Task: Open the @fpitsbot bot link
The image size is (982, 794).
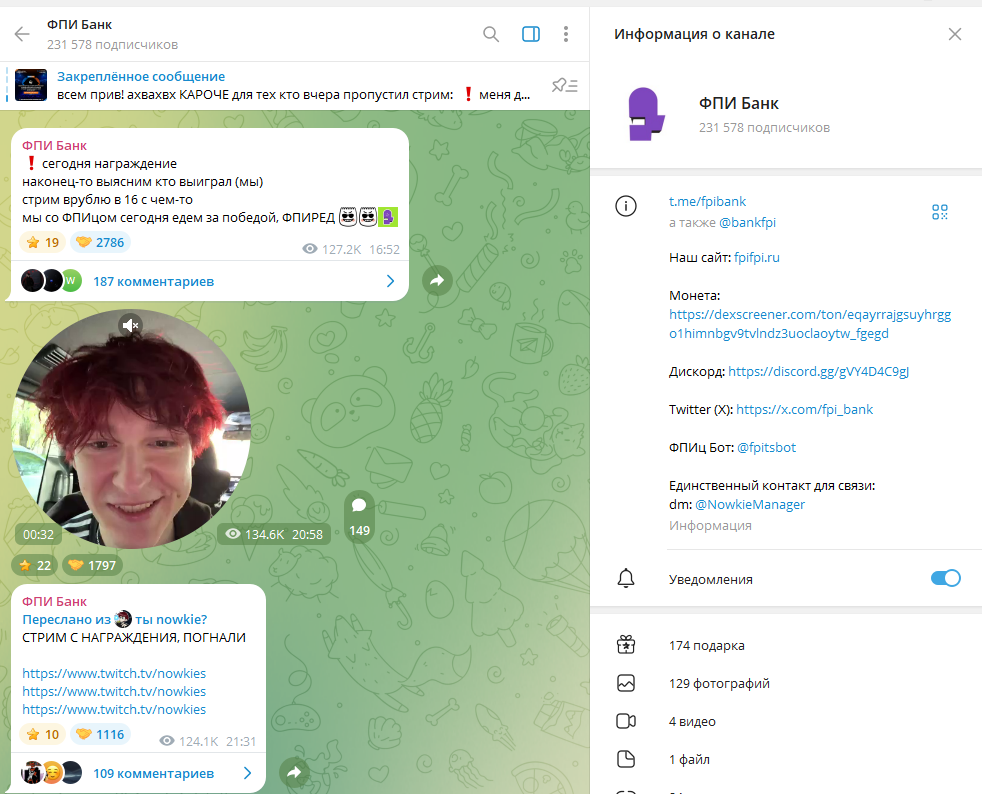Action: pos(766,447)
